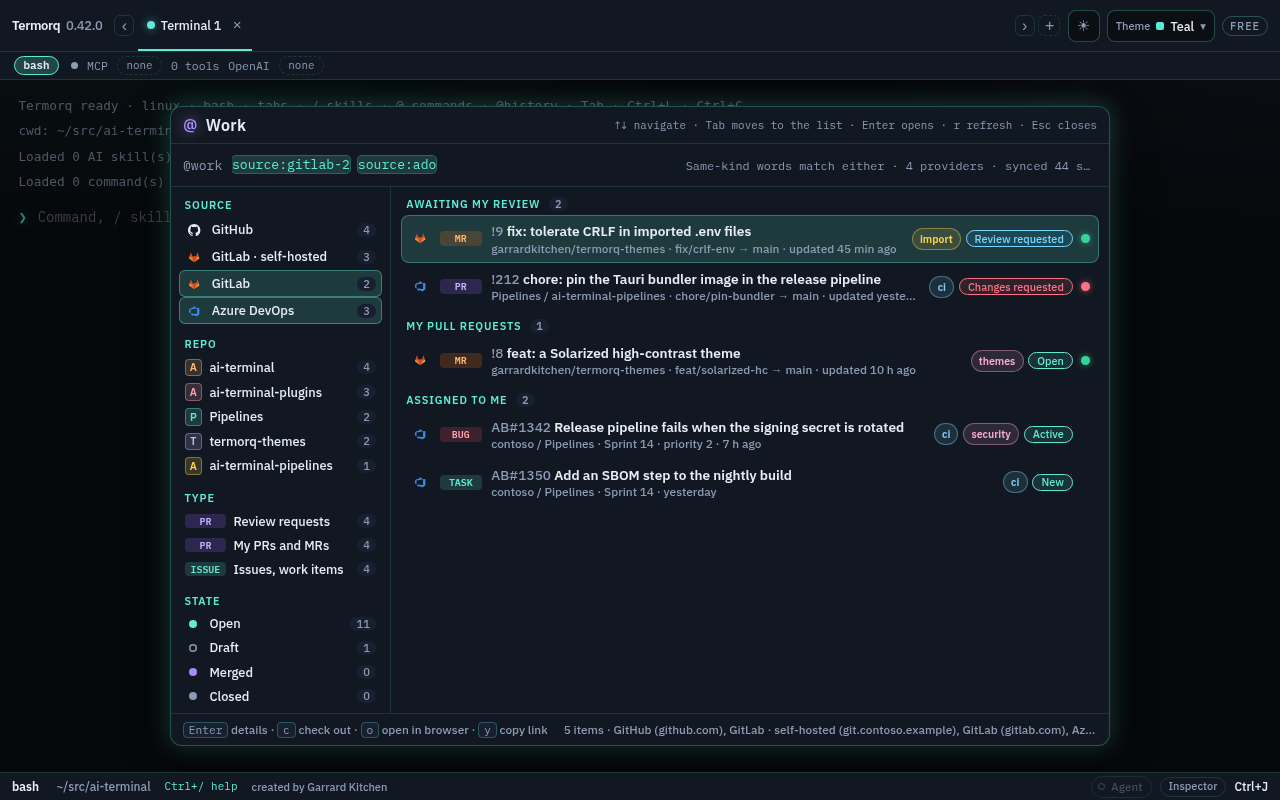Filter by Closed state

(x=280, y=697)
